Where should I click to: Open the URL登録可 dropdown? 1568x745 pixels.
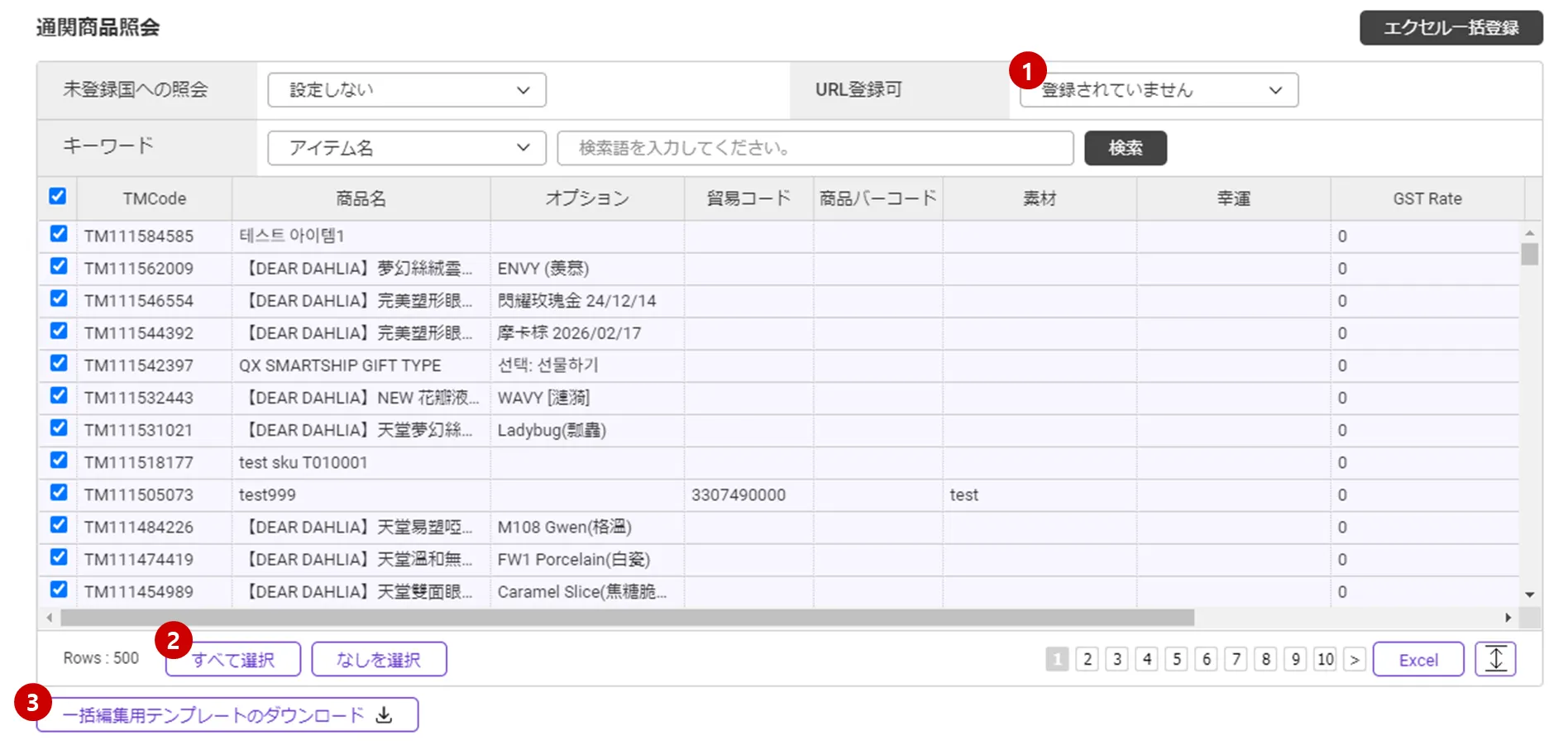1159,90
